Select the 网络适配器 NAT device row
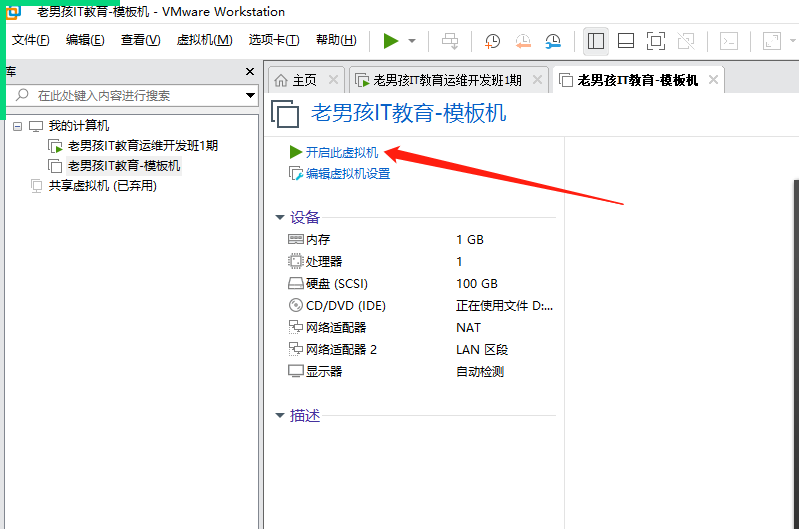Screen dimensions: 799x529 click(421, 327)
